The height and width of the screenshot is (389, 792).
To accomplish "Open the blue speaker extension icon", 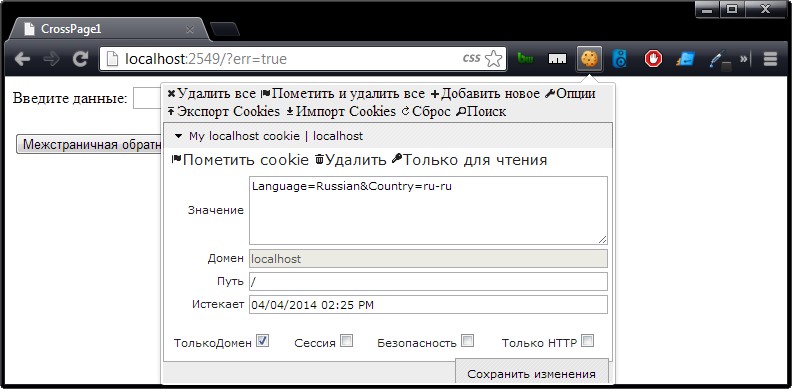I will [620, 60].
